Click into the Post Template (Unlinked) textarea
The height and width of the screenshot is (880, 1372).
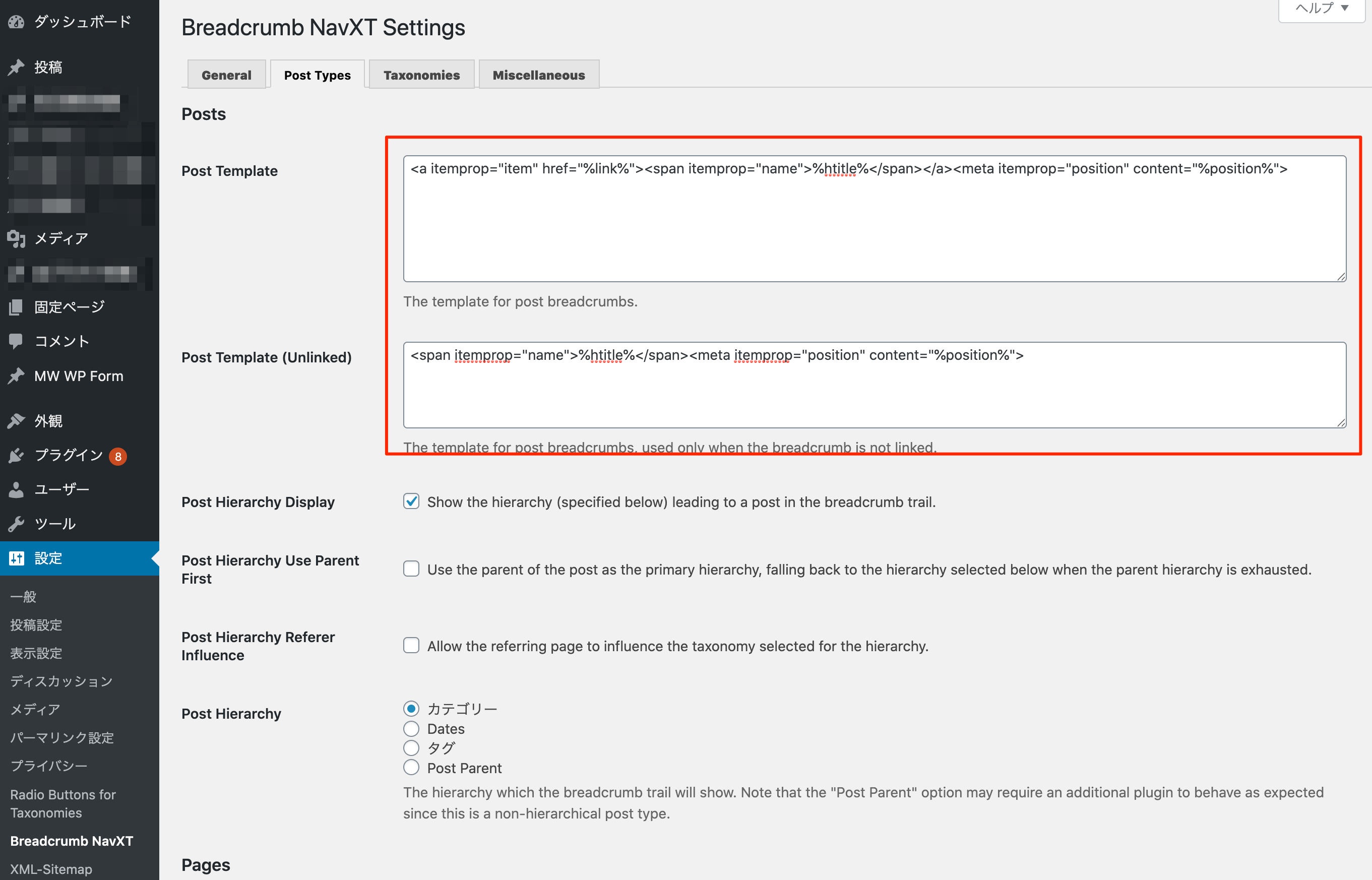(x=875, y=385)
